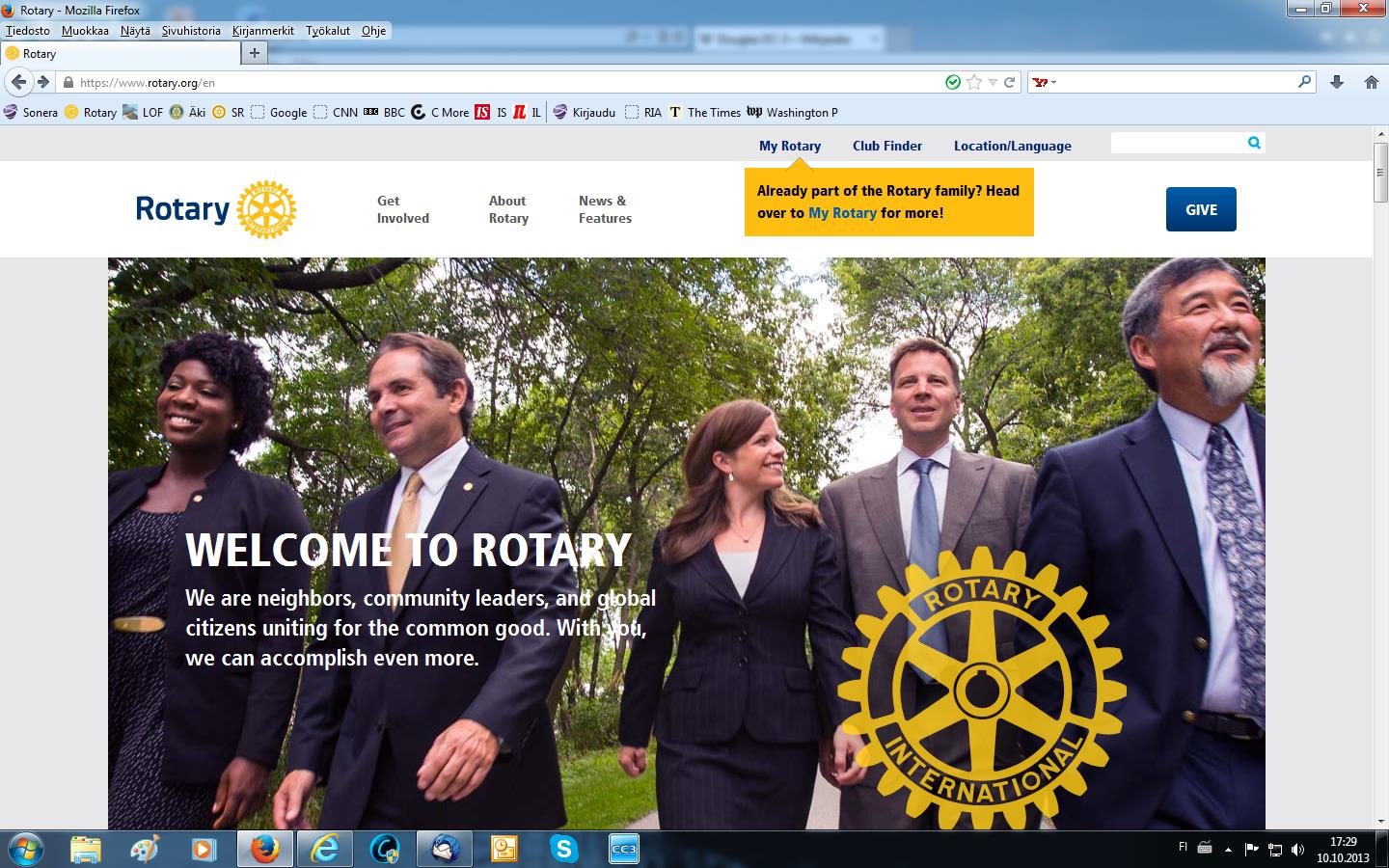The image size is (1389, 868).
Task: Open Thunderbird mail from the taskbar
Action: (445, 849)
